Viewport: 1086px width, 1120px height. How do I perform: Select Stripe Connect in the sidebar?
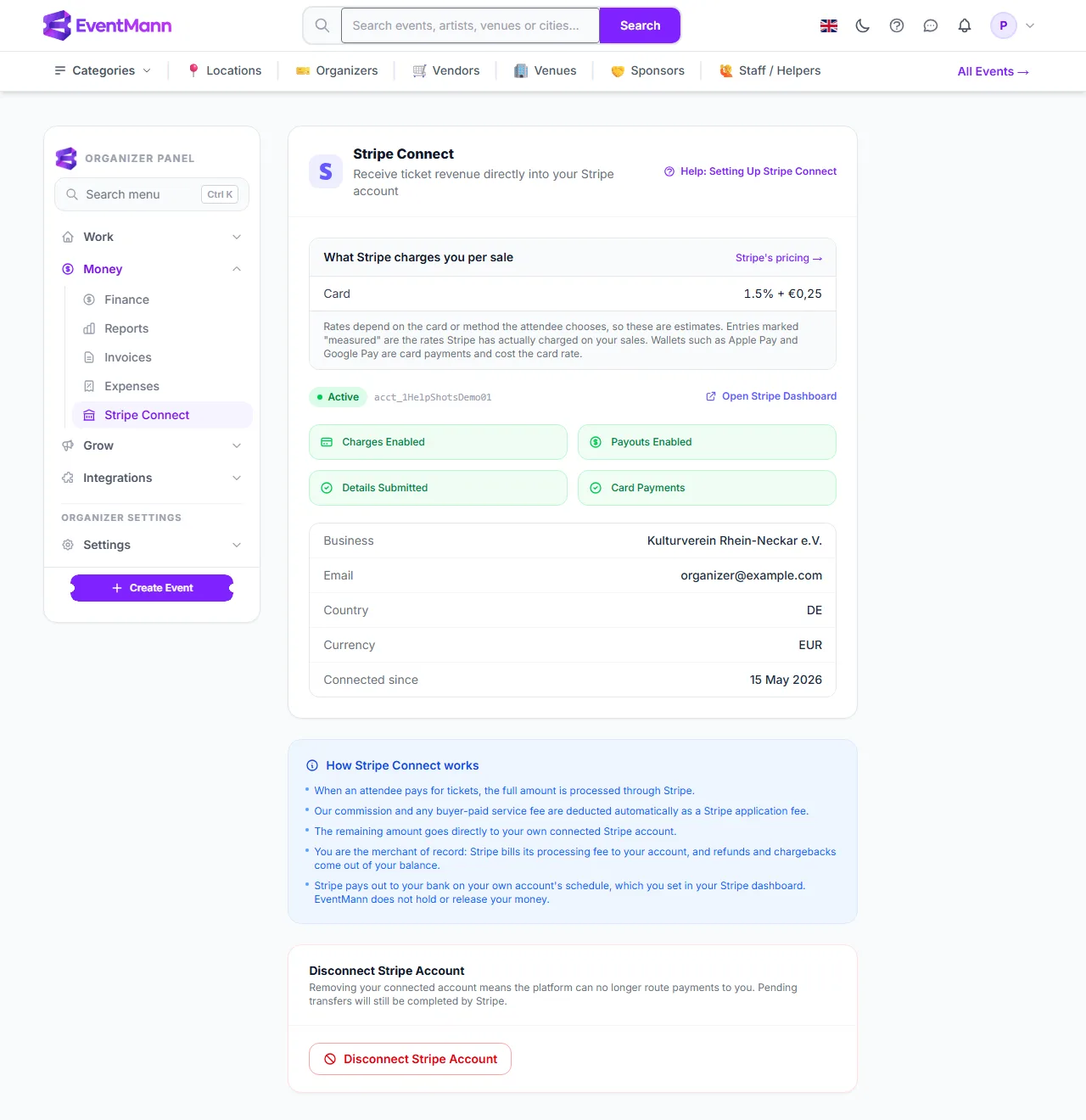163,415
